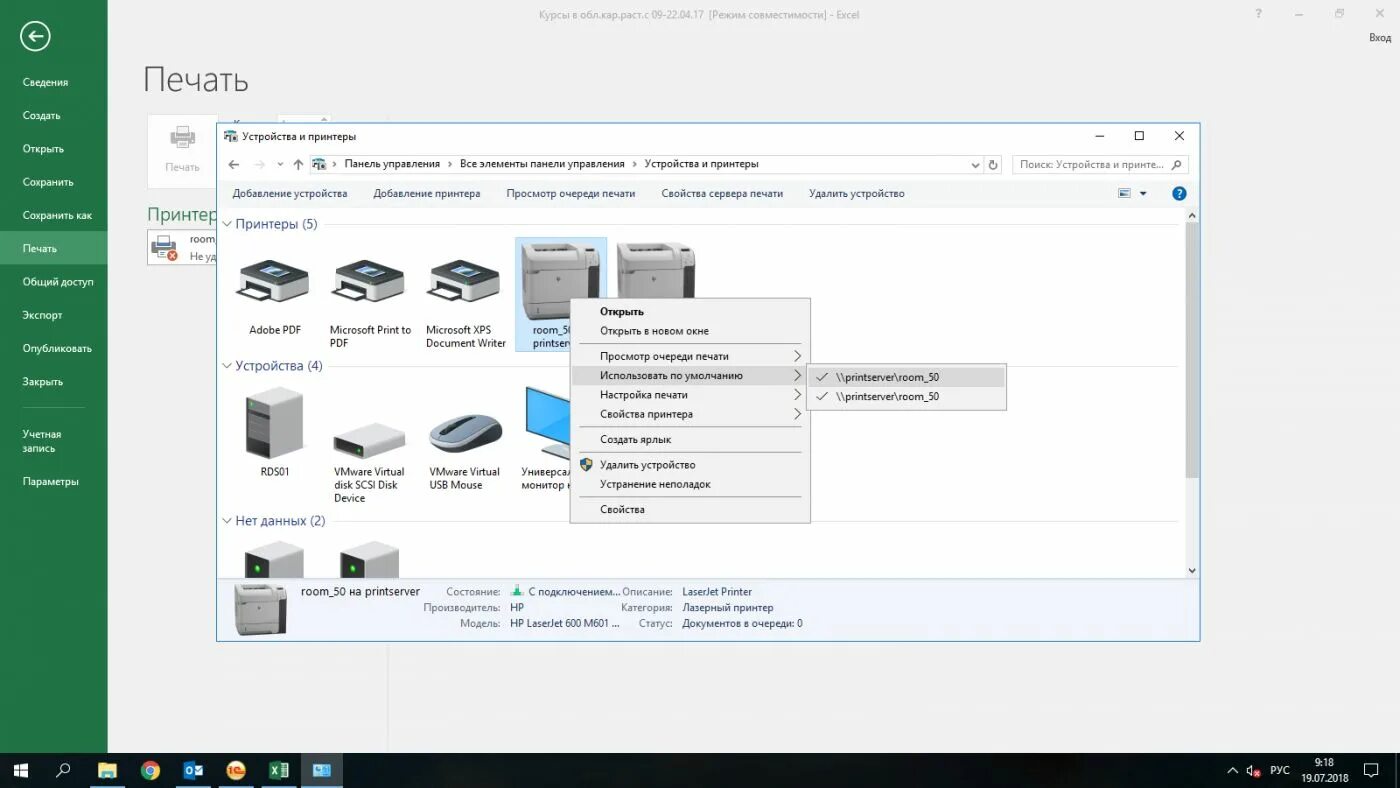Click the refresh icon beside the address bar
The width and height of the screenshot is (1400, 788).
[x=993, y=164]
